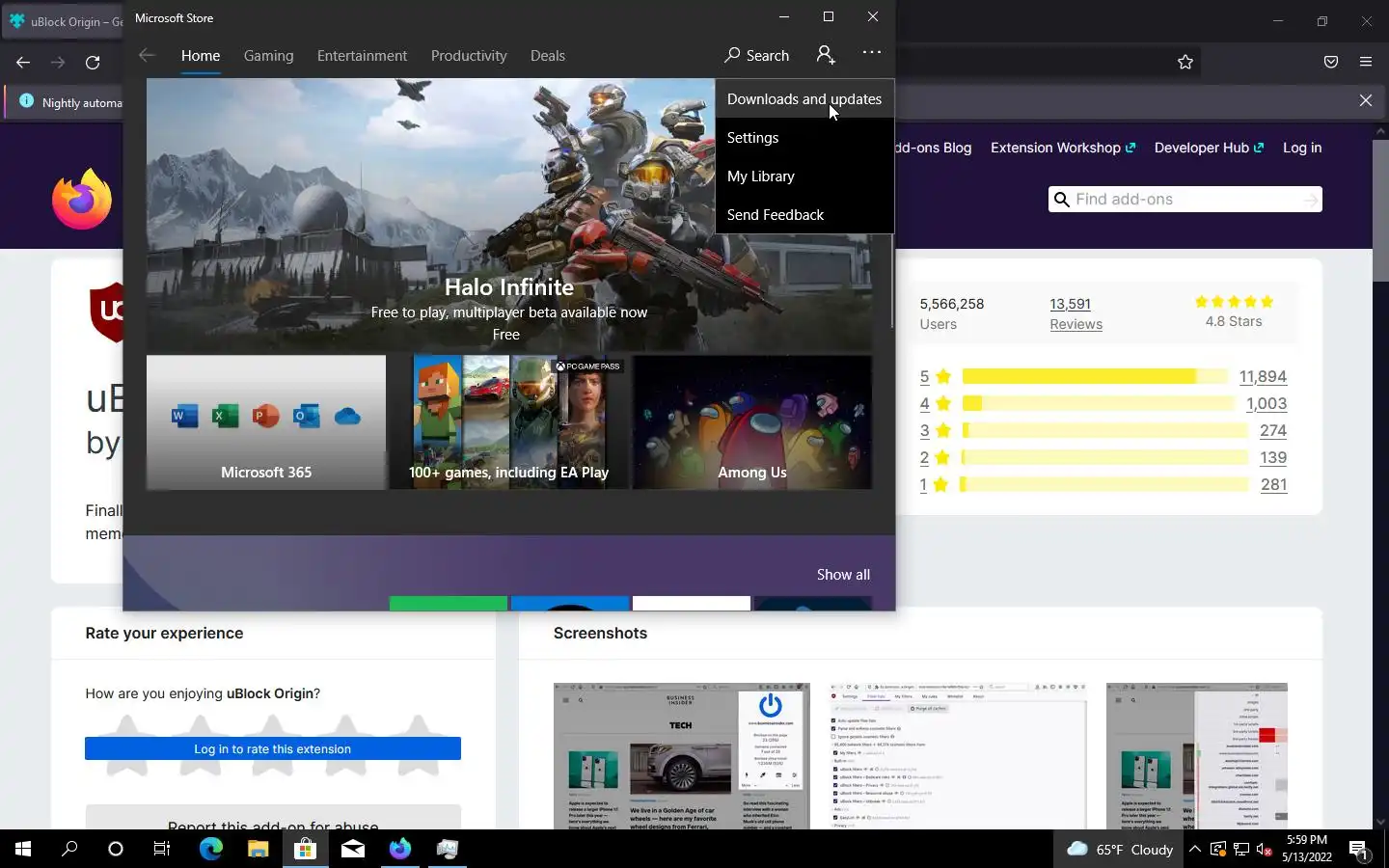Click Log in to rate this extension
The height and width of the screenshot is (868, 1389).
[x=273, y=748]
